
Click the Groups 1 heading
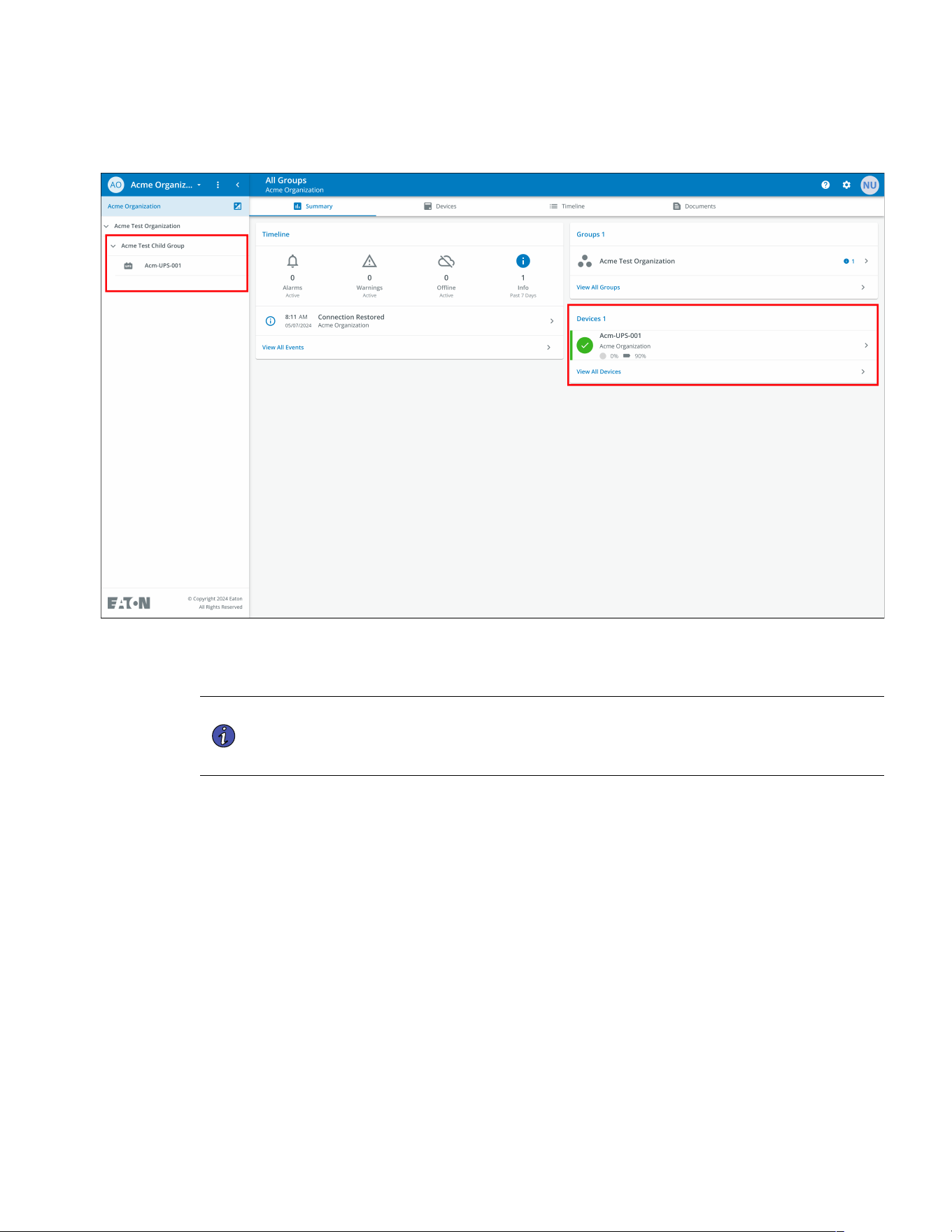click(x=590, y=234)
